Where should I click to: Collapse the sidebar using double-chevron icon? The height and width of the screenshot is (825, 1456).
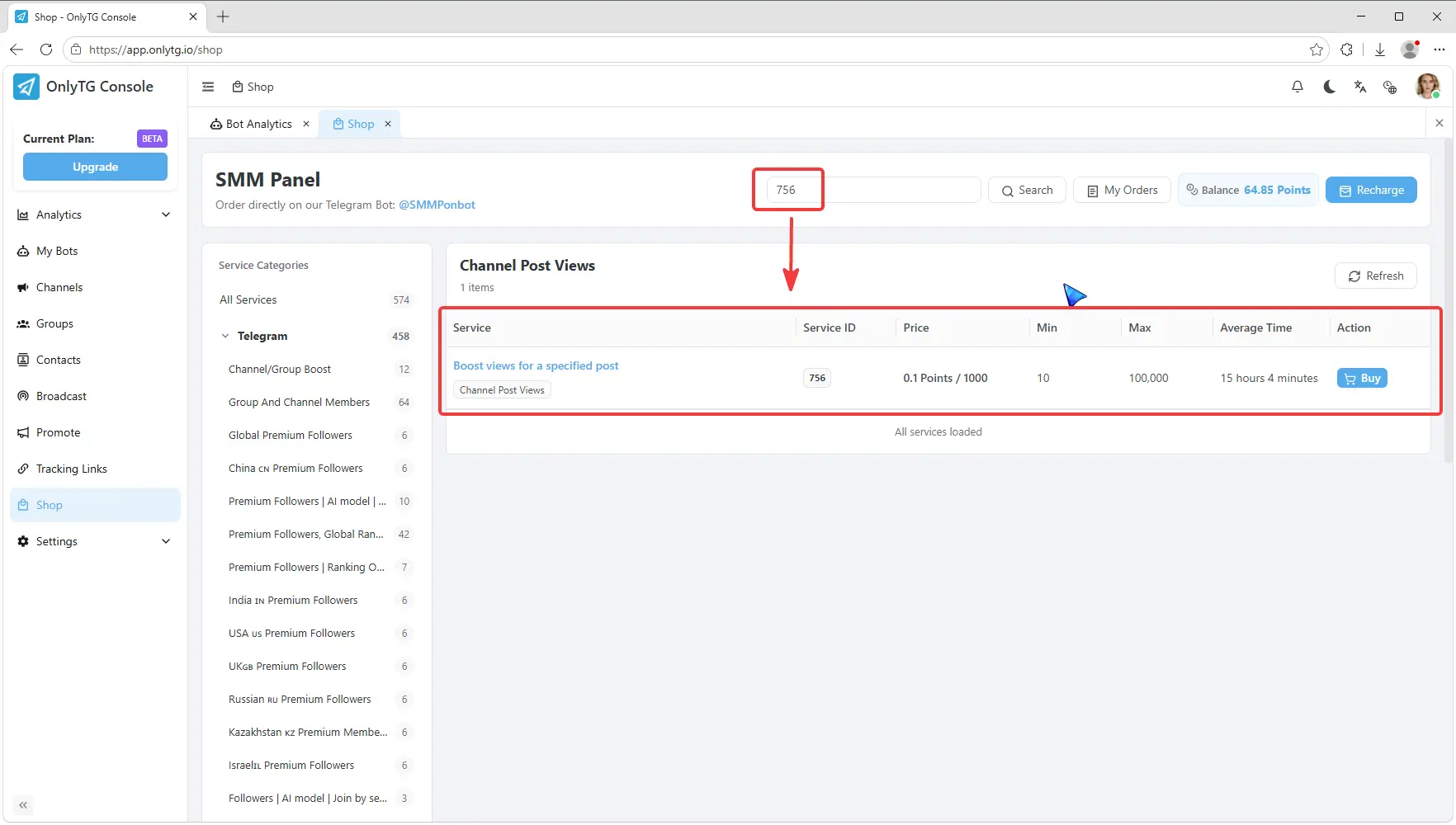point(23,805)
